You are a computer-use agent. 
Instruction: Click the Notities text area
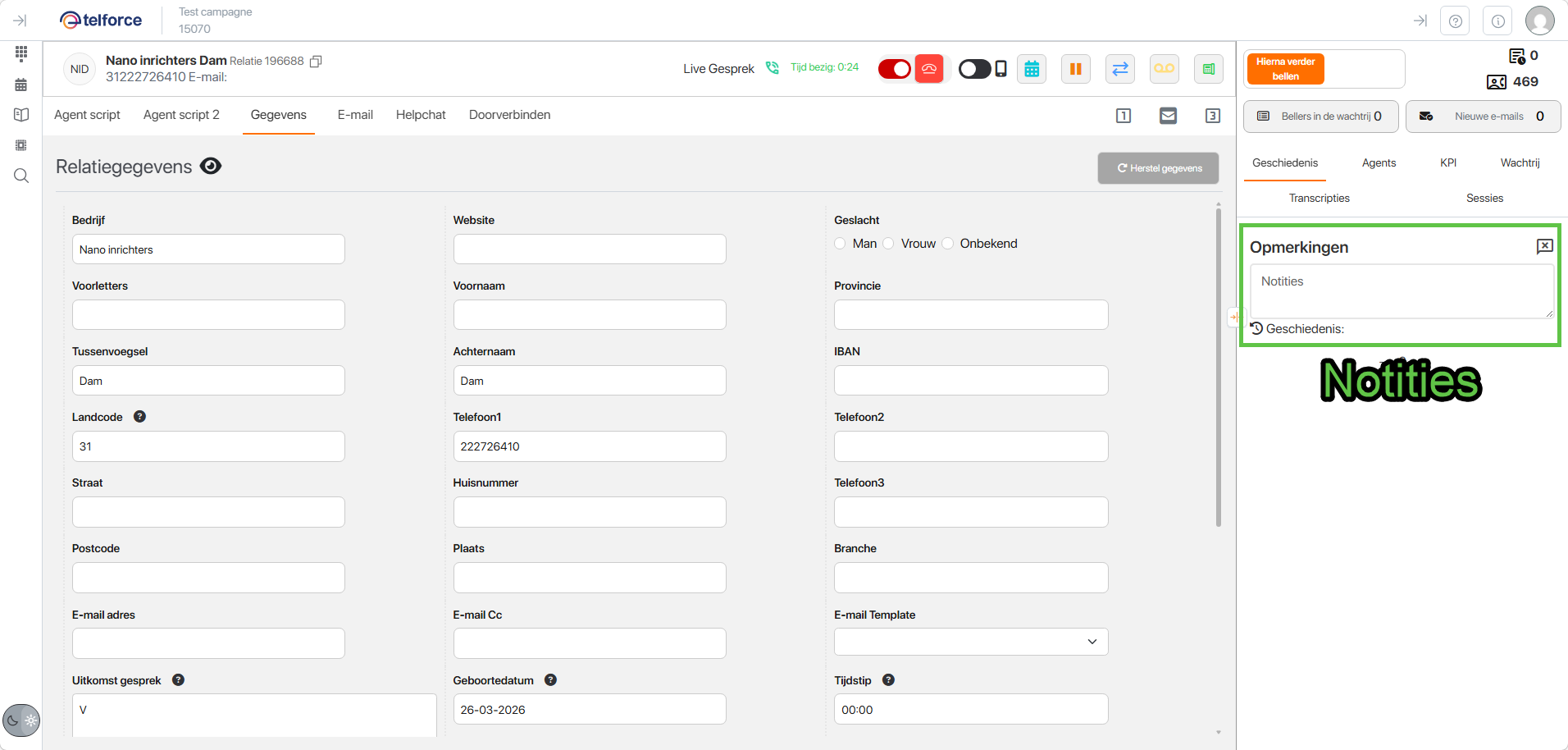point(1401,291)
